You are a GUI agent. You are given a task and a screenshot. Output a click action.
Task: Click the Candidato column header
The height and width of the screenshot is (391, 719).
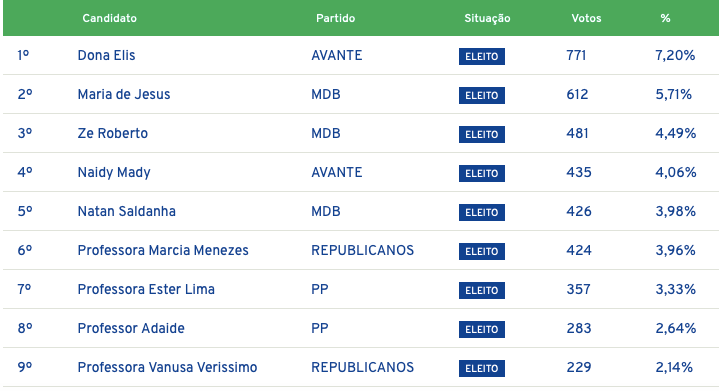pos(109,18)
